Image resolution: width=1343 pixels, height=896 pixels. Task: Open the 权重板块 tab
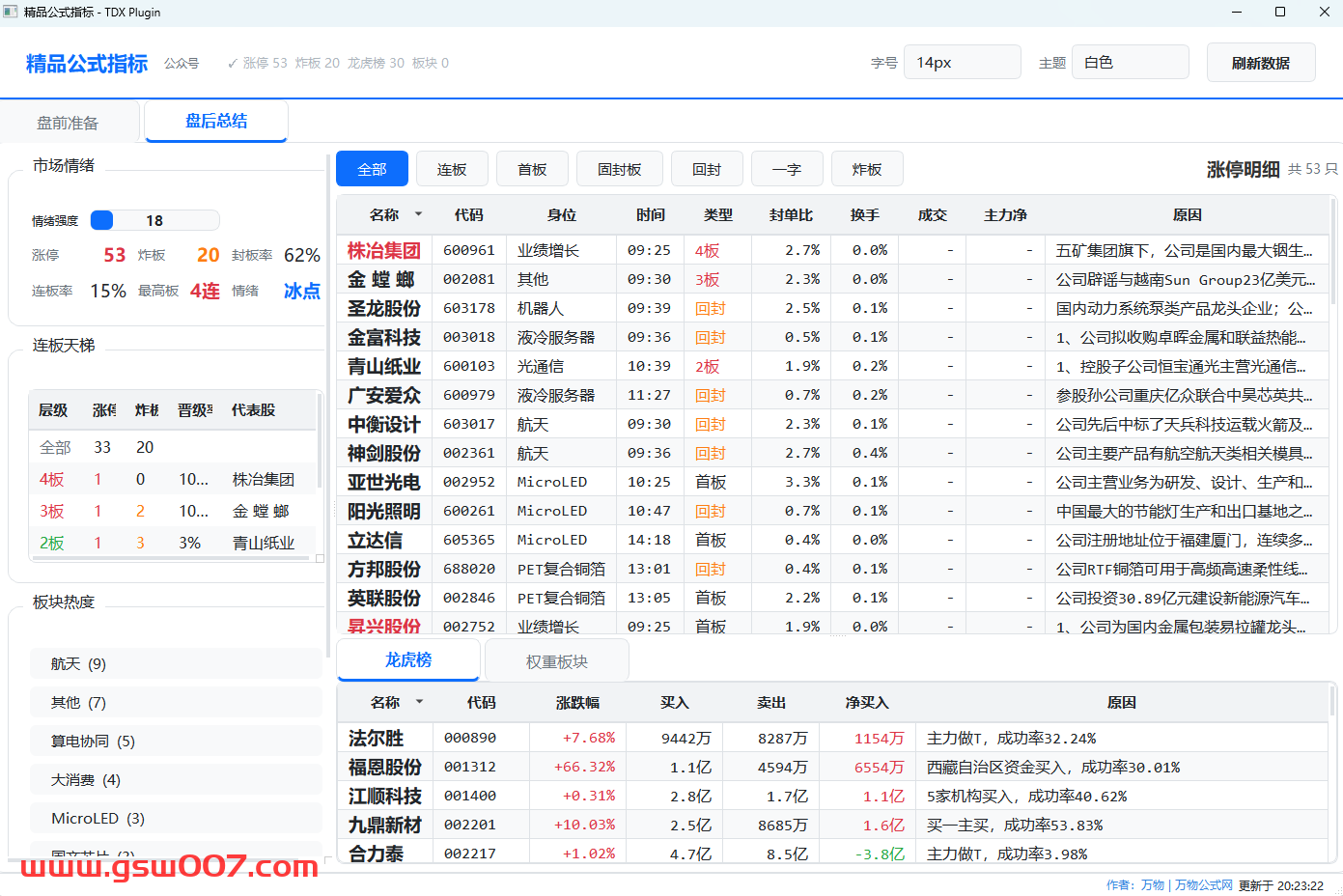click(556, 661)
